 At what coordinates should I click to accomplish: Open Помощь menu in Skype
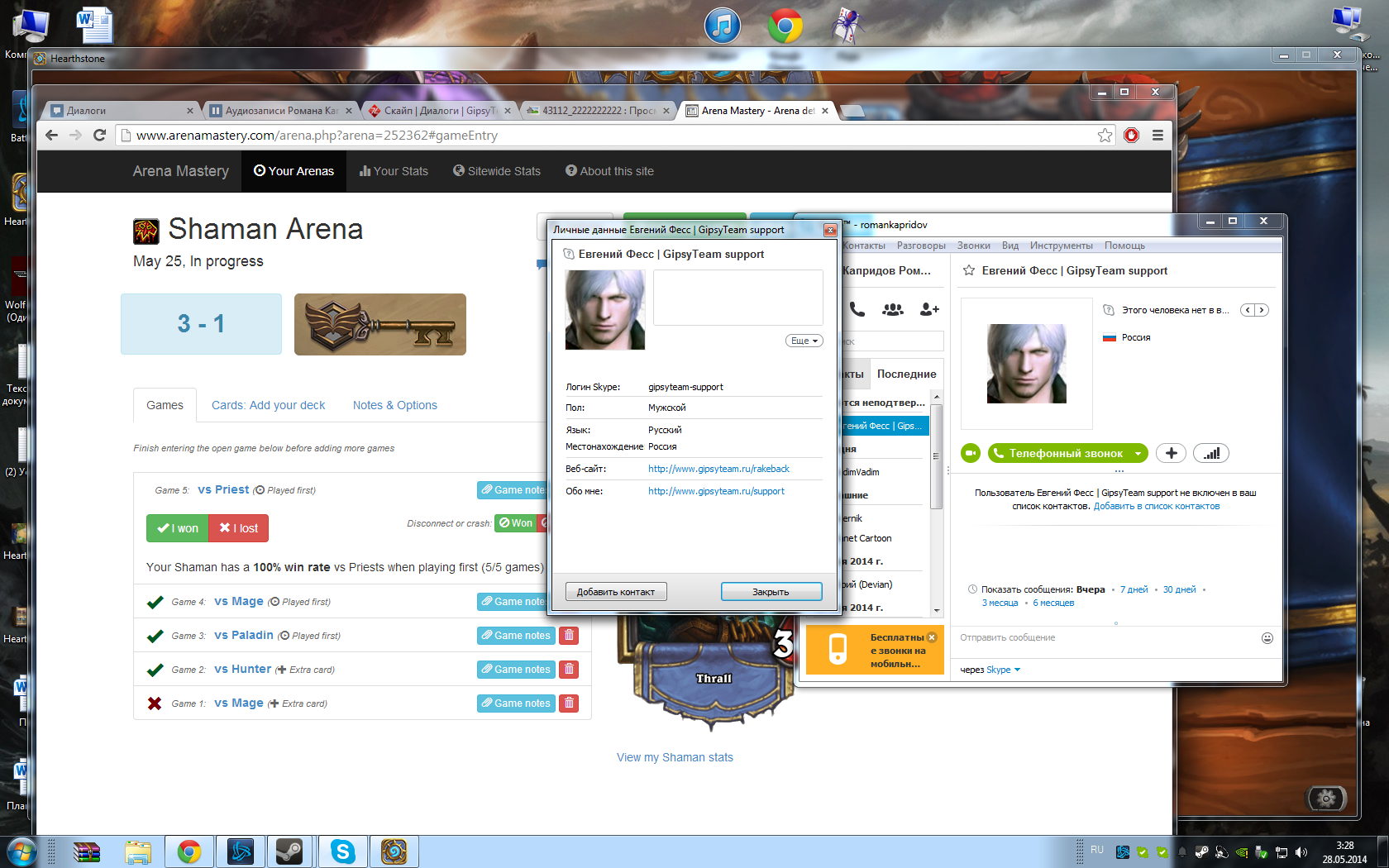(x=1124, y=246)
